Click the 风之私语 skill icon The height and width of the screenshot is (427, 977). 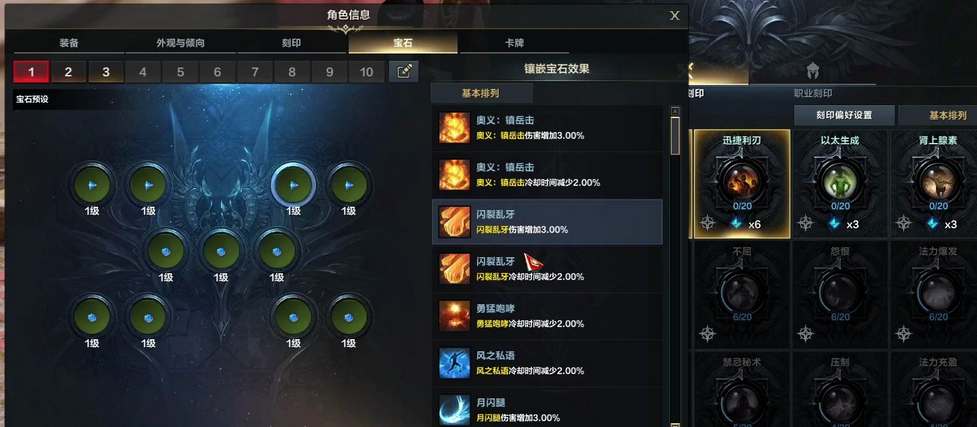tap(454, 363)
